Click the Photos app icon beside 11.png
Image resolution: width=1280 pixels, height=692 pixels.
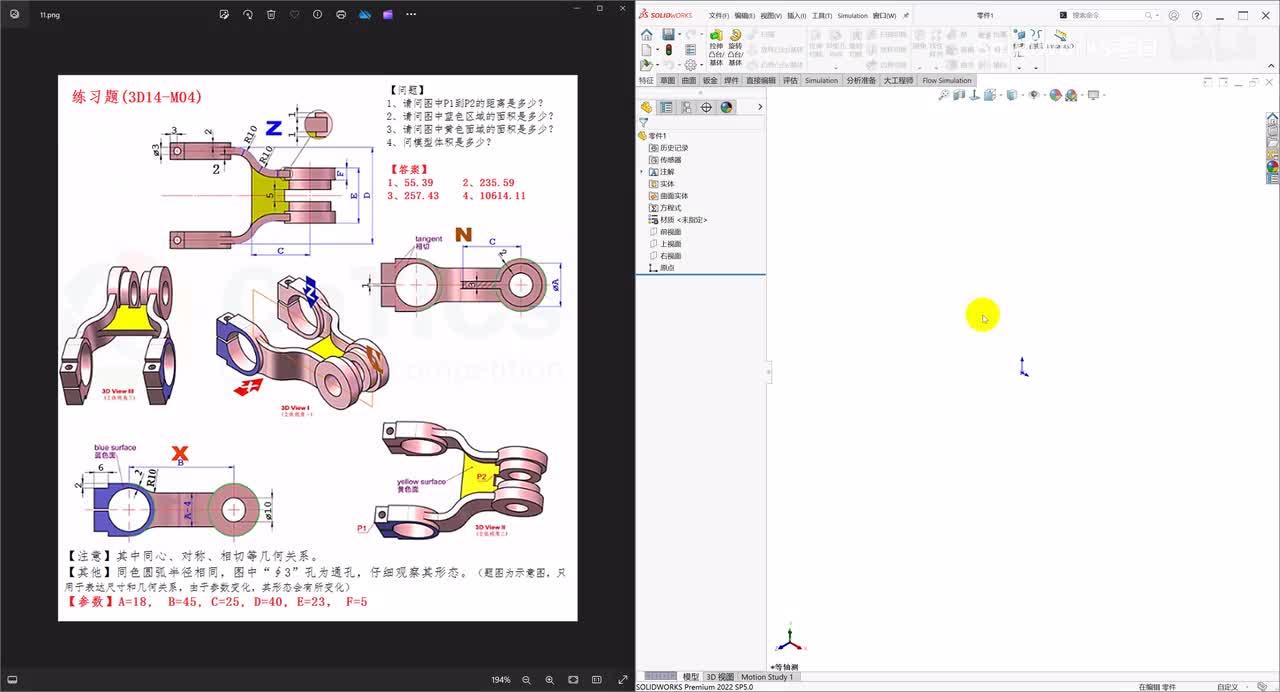click(x=14, y=15)
